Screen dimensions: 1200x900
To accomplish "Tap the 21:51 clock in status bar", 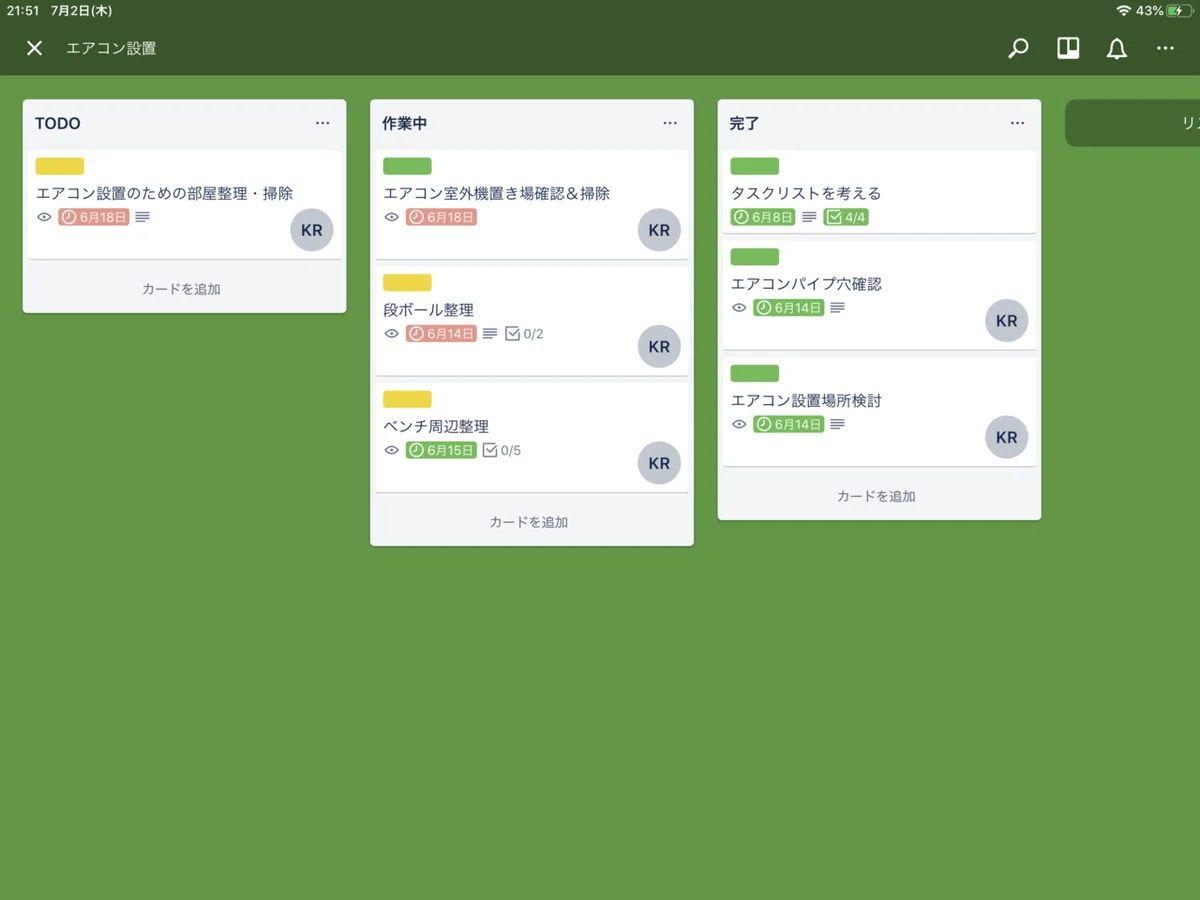I will [x=23, y=11].
